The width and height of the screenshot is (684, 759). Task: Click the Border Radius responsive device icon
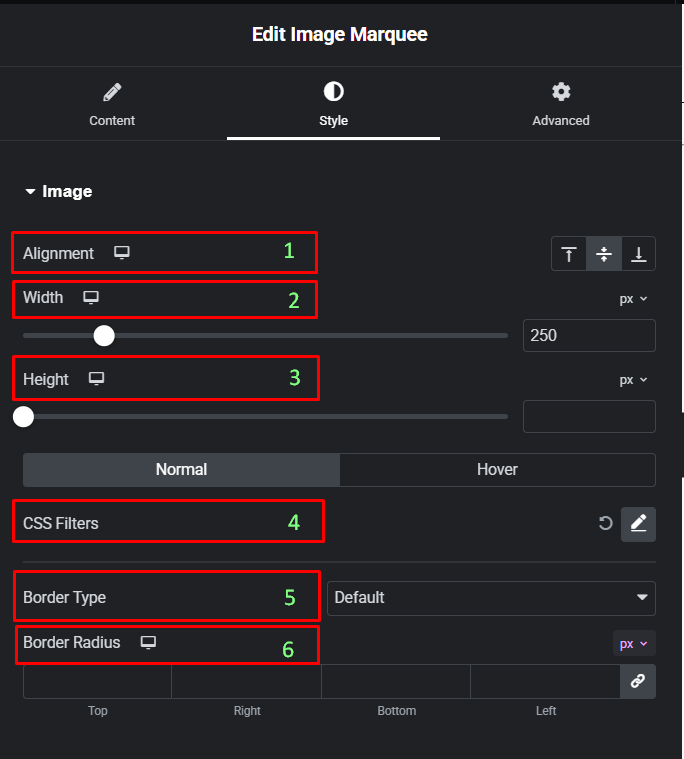[149, 642]
